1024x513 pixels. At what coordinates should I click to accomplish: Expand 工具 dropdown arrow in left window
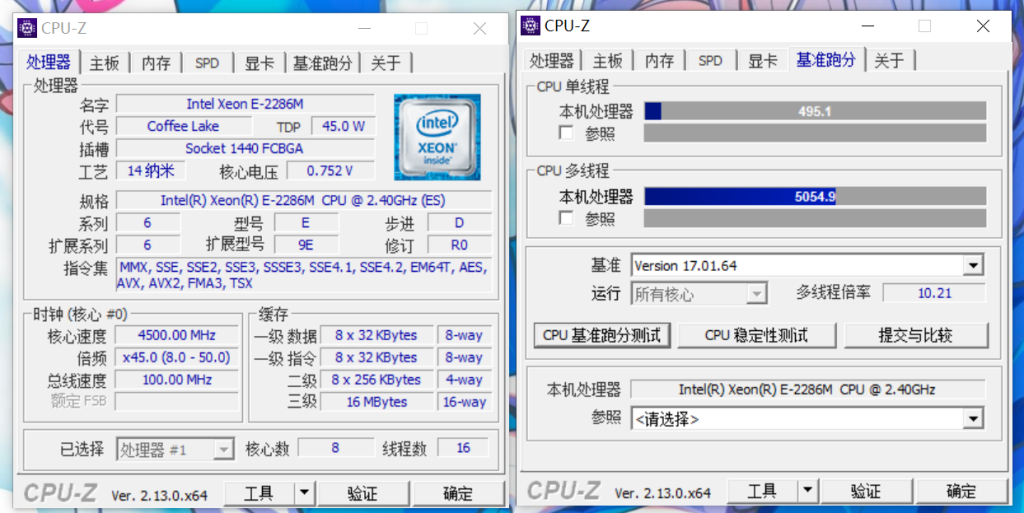click(x=304, y=493)
